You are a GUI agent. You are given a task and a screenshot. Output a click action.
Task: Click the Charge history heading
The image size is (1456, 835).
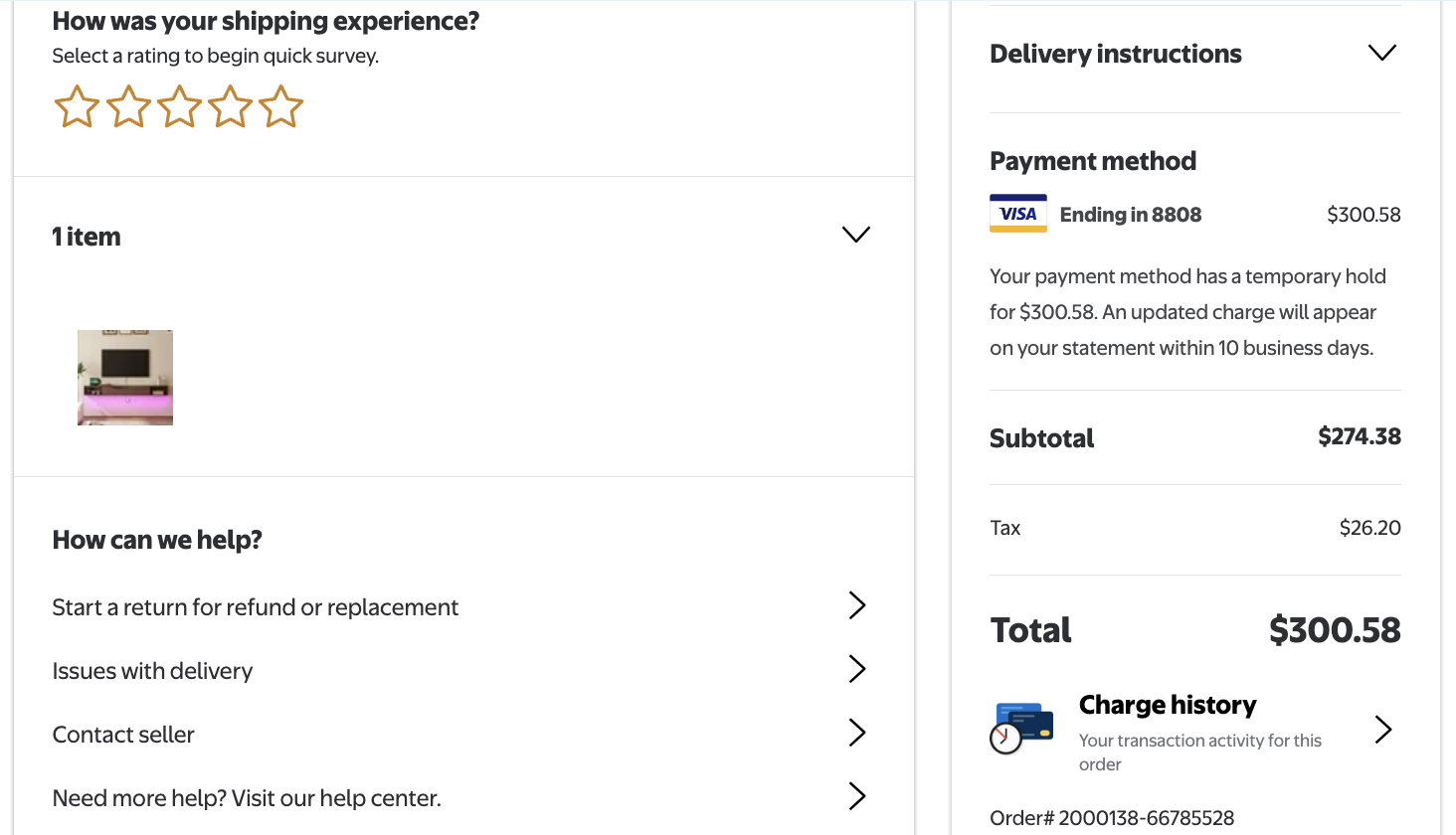[x=1168, y=705]
